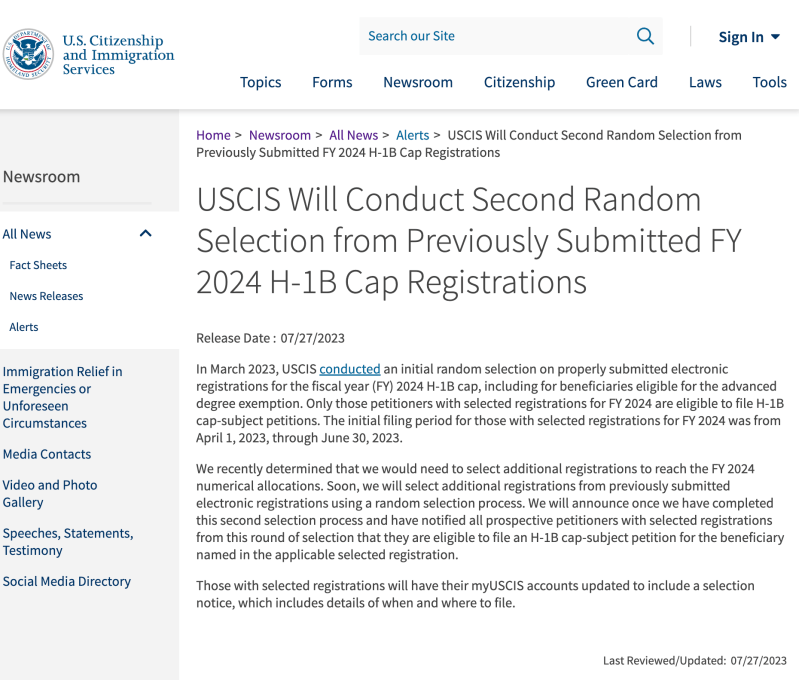799x680 pixels.
Task: Open Media Contacts sidebar link
Action: coord(47,454)
